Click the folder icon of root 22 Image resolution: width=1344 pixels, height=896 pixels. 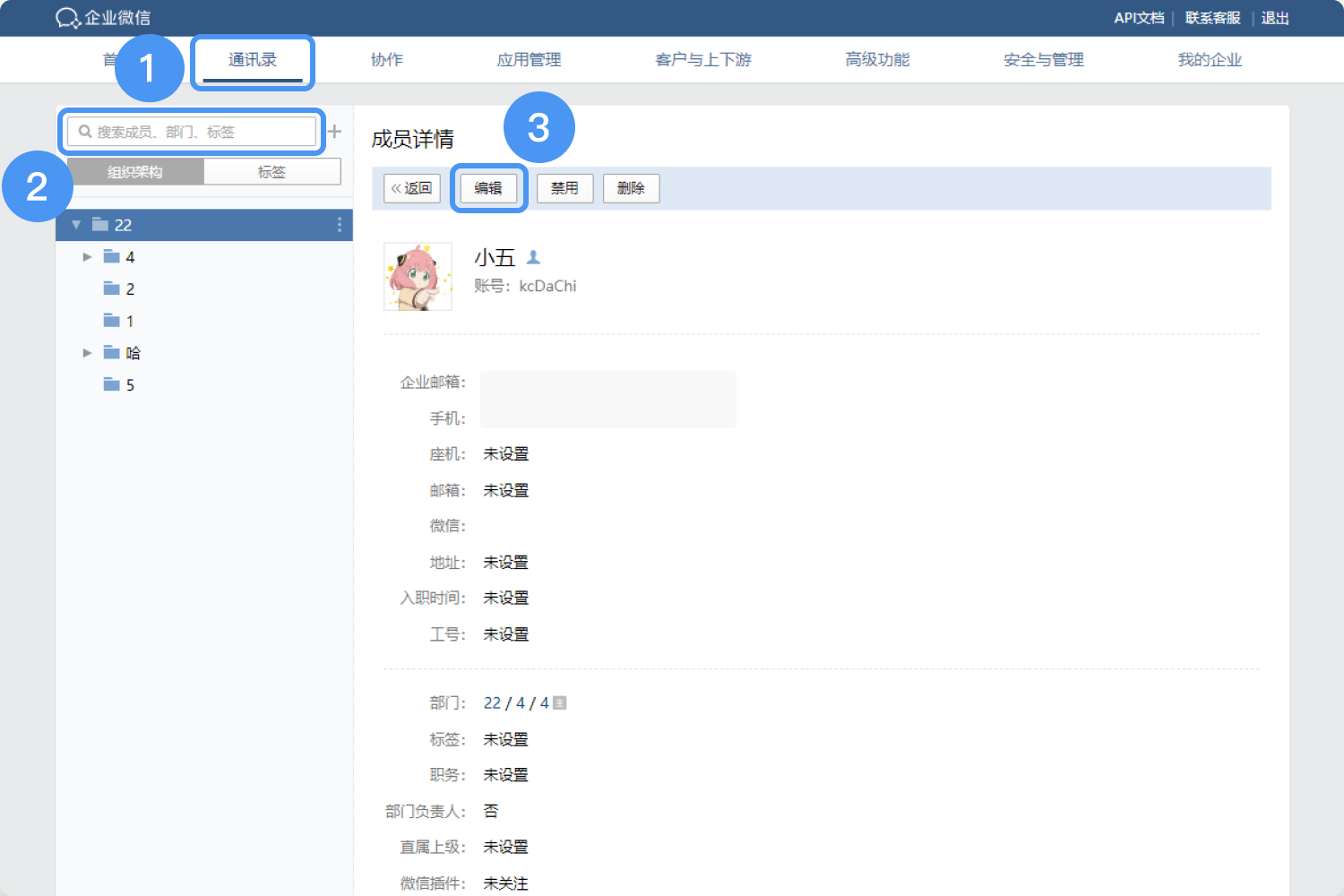tap(100, 225)
